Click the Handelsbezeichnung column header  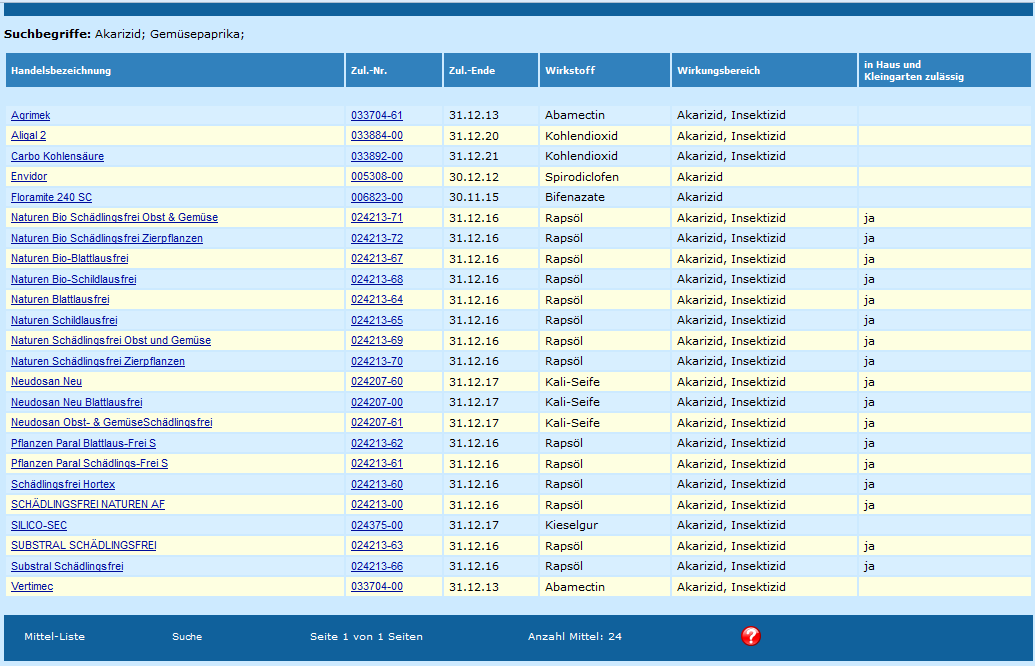[x=175, y=70]
